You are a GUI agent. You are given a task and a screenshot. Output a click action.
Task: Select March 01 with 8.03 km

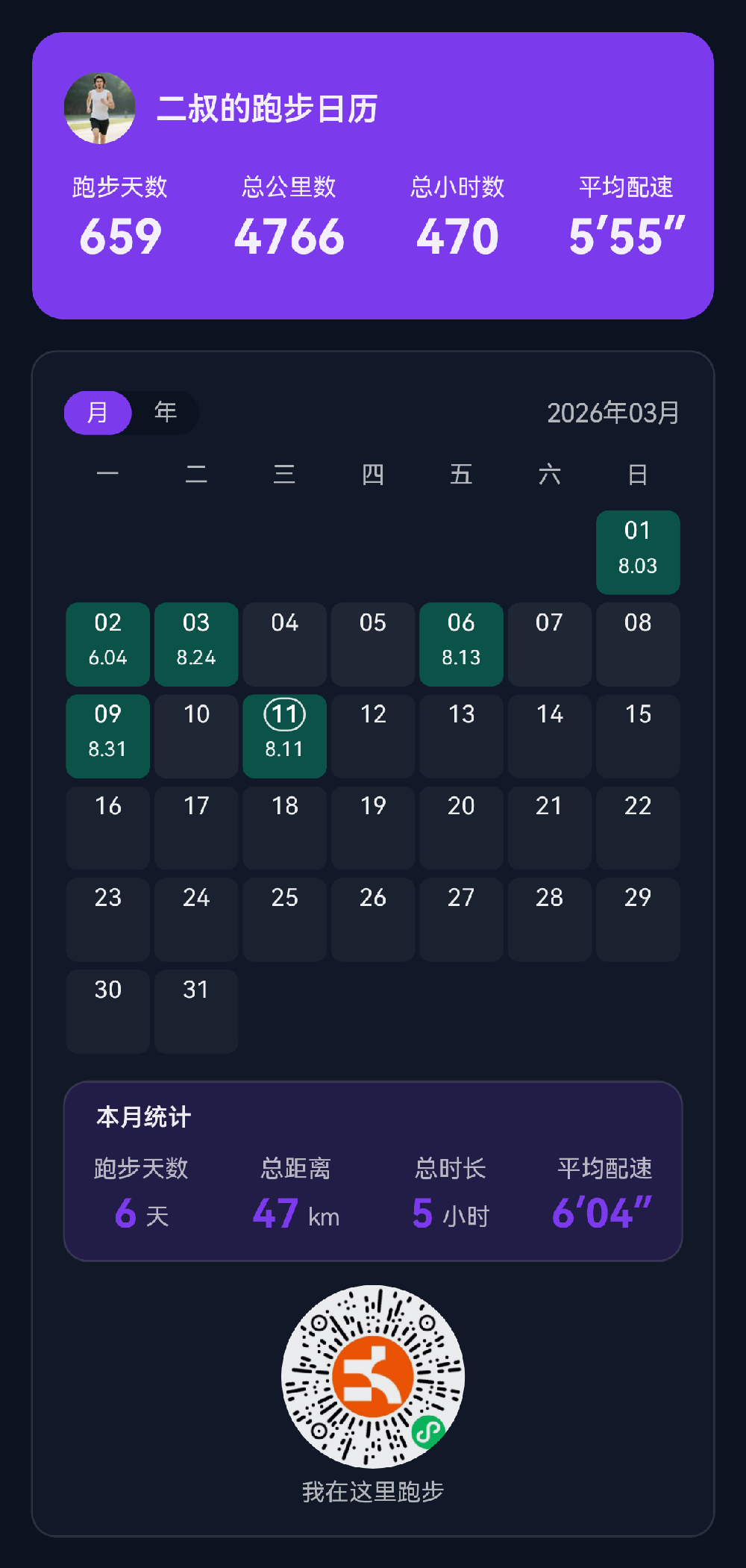[638, 552]
